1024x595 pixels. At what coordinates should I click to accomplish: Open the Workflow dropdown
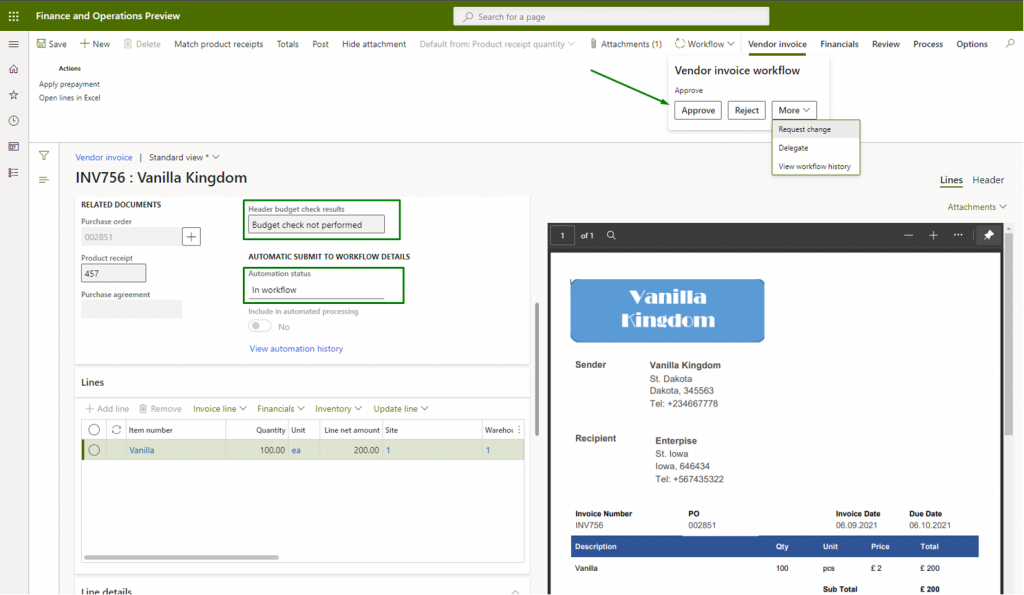click(x=705, y=44)
